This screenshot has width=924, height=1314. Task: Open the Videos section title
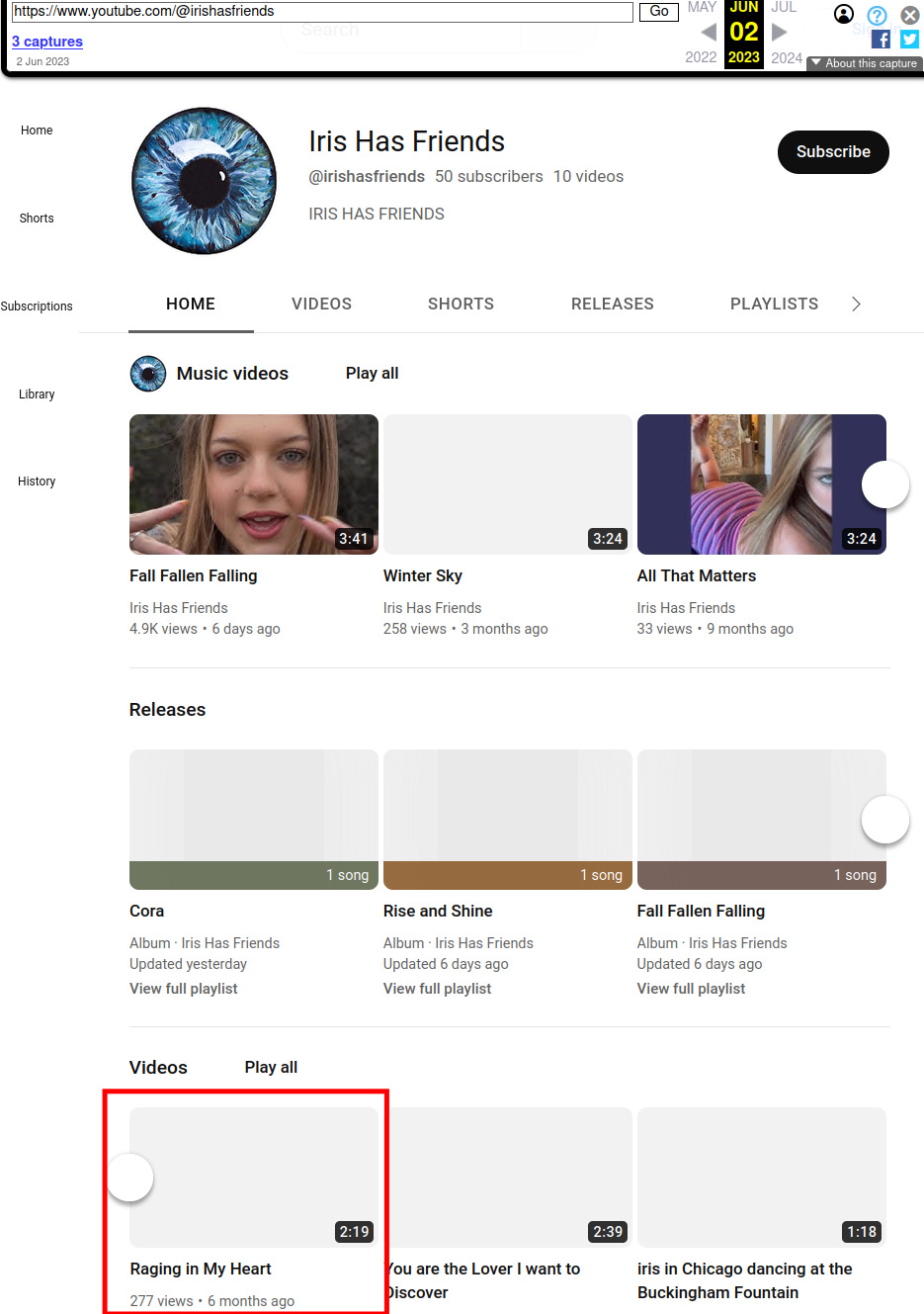(158, 1068)
